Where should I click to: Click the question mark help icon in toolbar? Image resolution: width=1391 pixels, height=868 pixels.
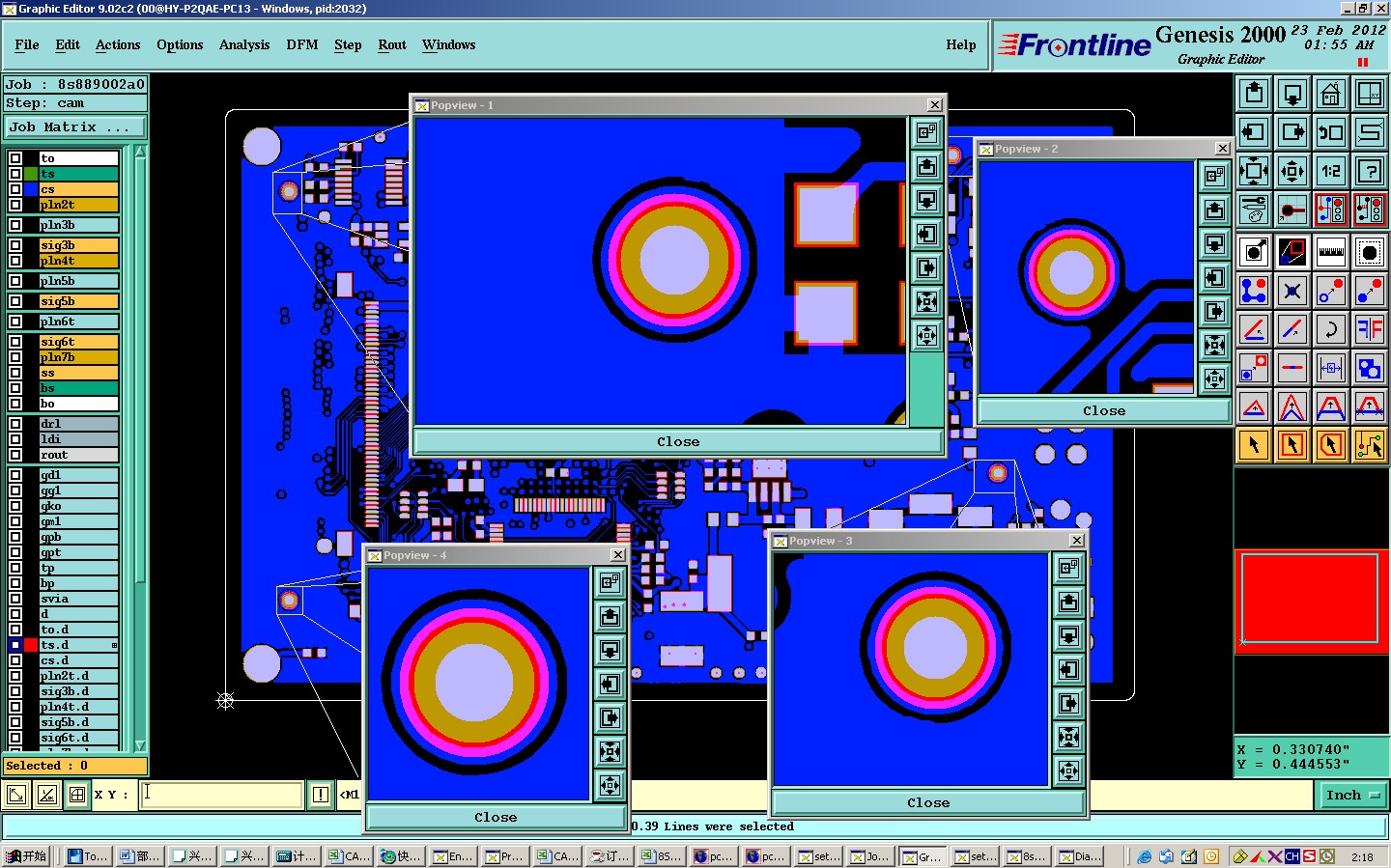[x=1370, y=172]
